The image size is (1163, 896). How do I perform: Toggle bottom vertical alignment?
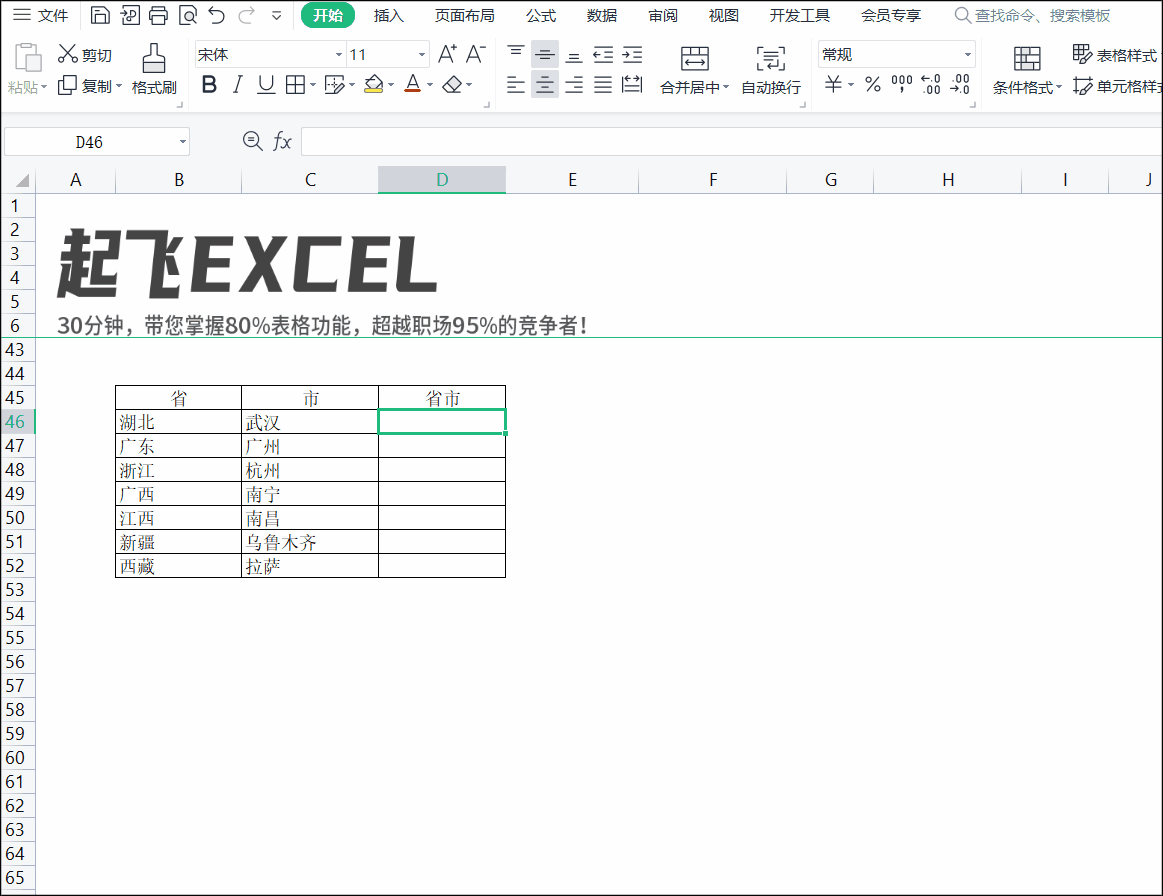pyautogui.click(x=573, y=54)
